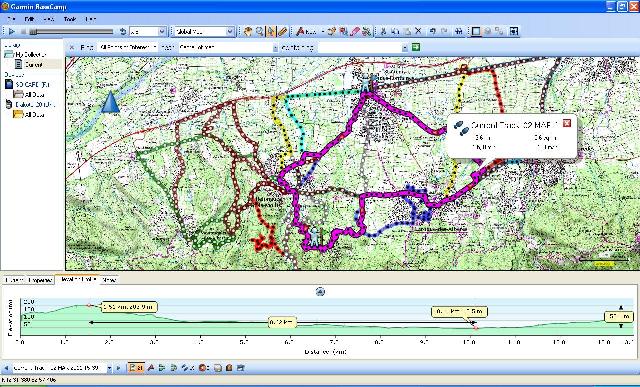Toggle the waypoints filter flag icon
The width and height of the screenshot is (640, 387).
click(150, 368)
